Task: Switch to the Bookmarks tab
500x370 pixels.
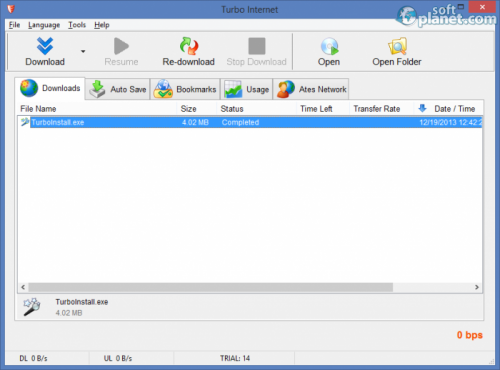Action: click(185, 89)
